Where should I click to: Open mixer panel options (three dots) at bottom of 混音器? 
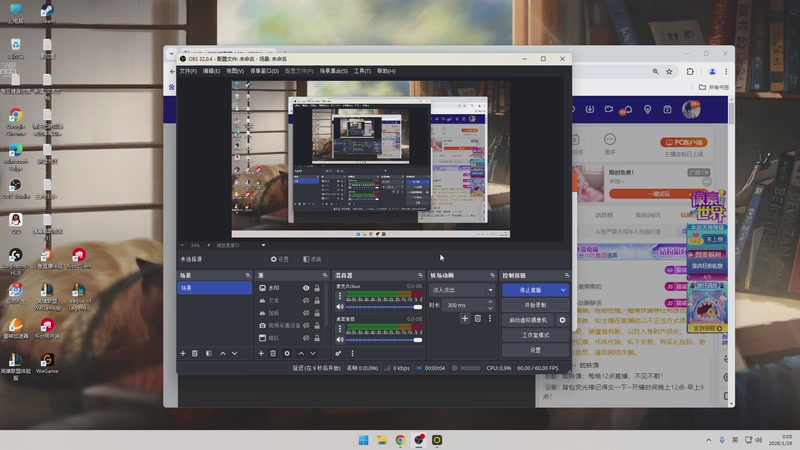[352, 353]
